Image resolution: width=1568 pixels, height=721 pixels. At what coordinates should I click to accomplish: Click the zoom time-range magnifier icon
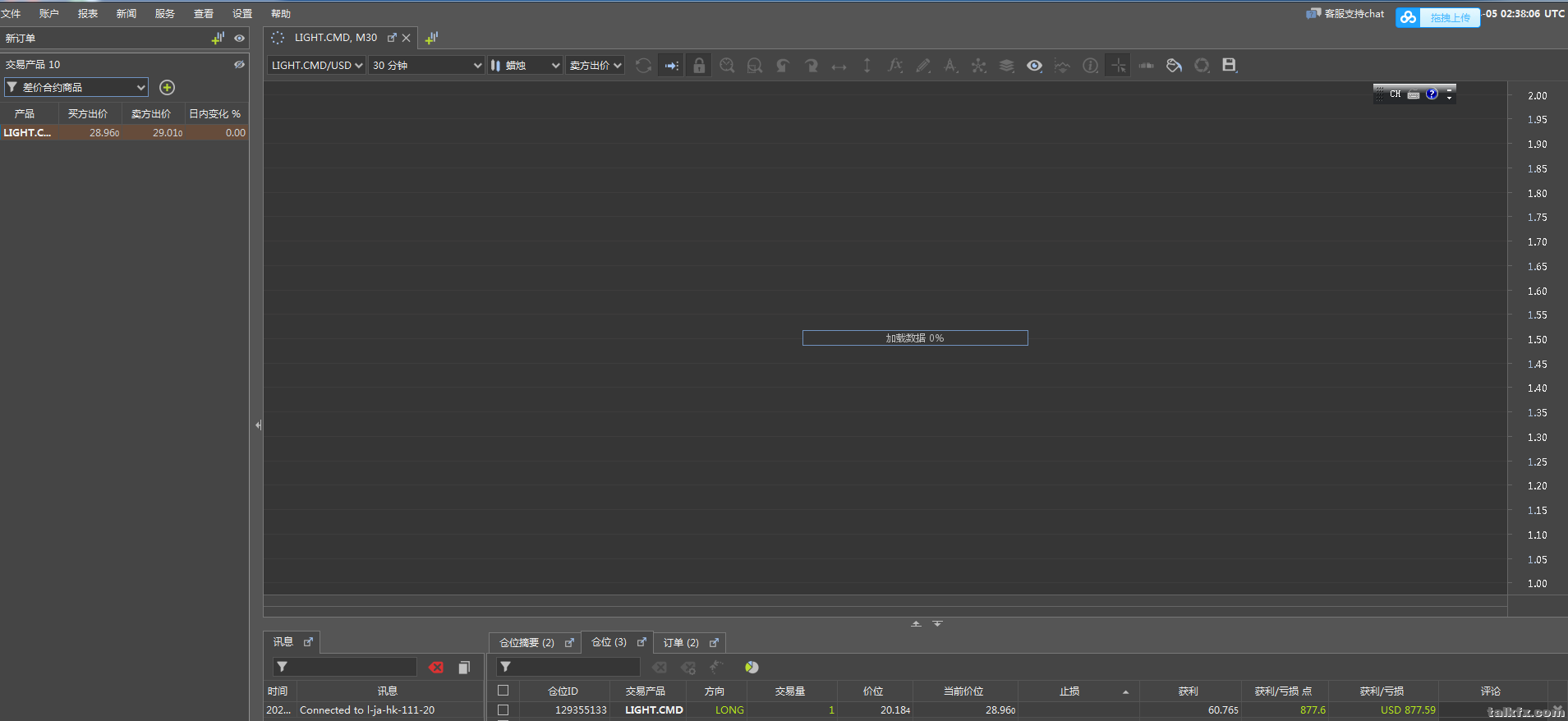[727, 66]
